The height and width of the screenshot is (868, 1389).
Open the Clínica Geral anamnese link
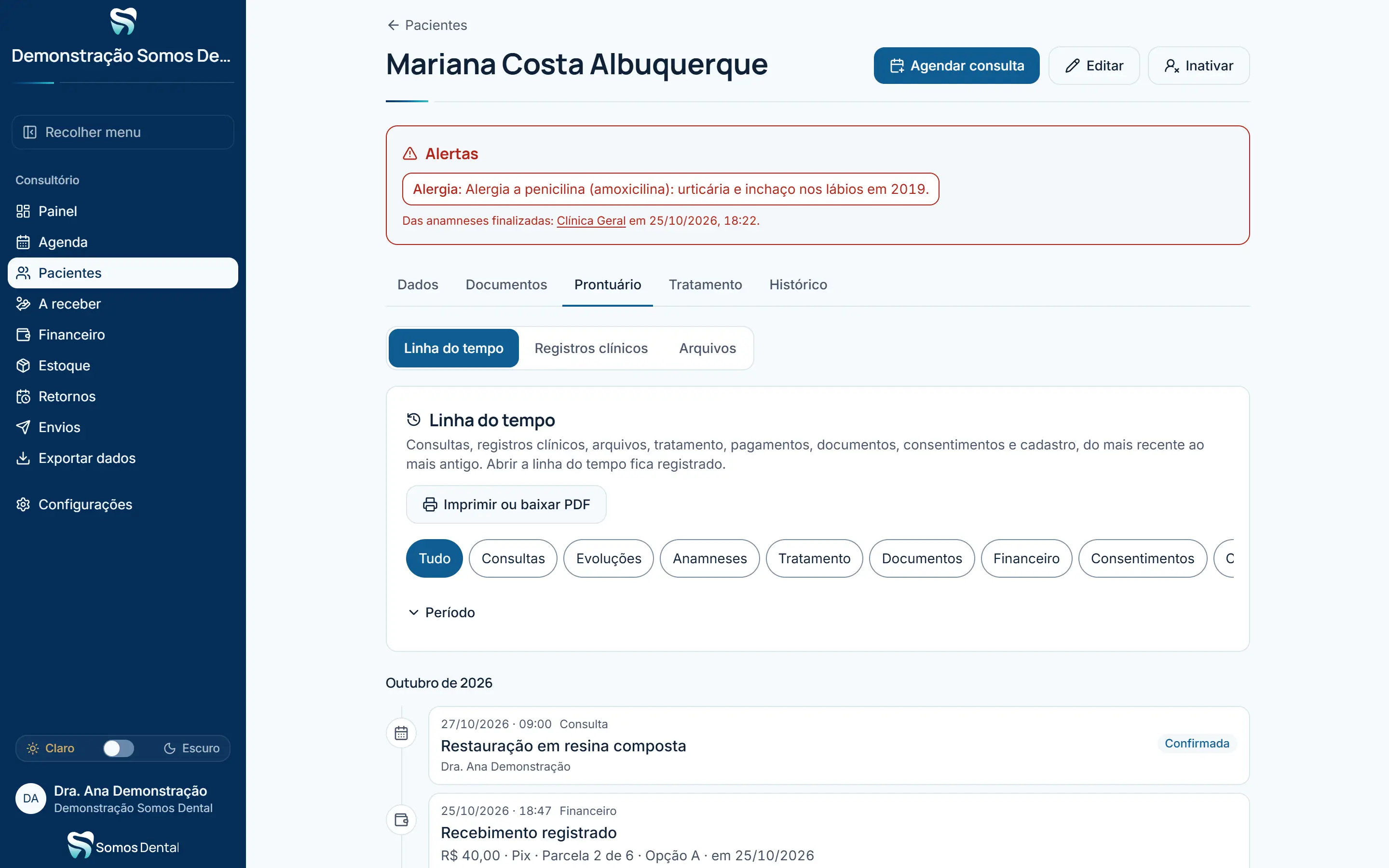point(591,221)
